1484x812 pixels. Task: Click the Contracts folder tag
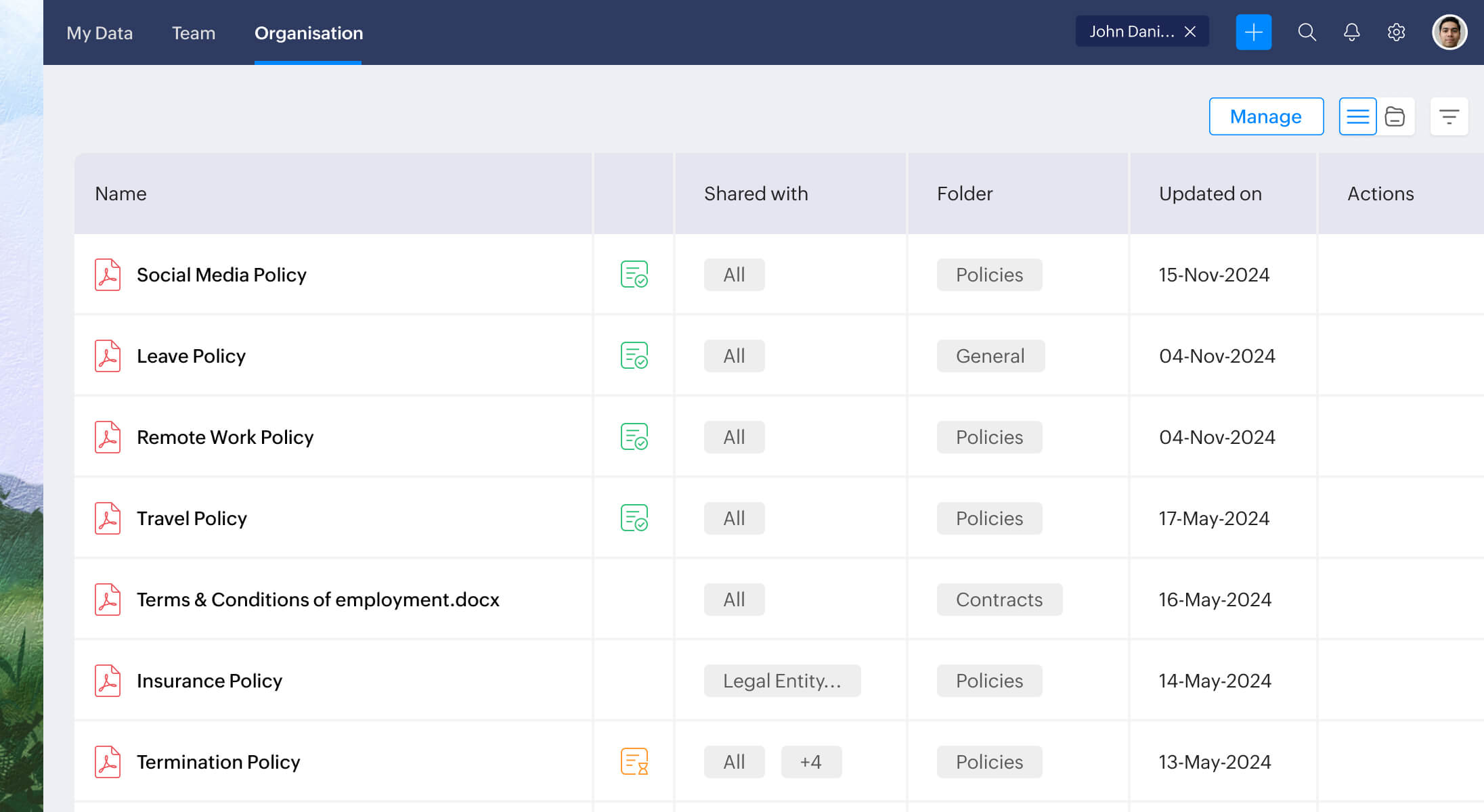click(x=999, y=599)
